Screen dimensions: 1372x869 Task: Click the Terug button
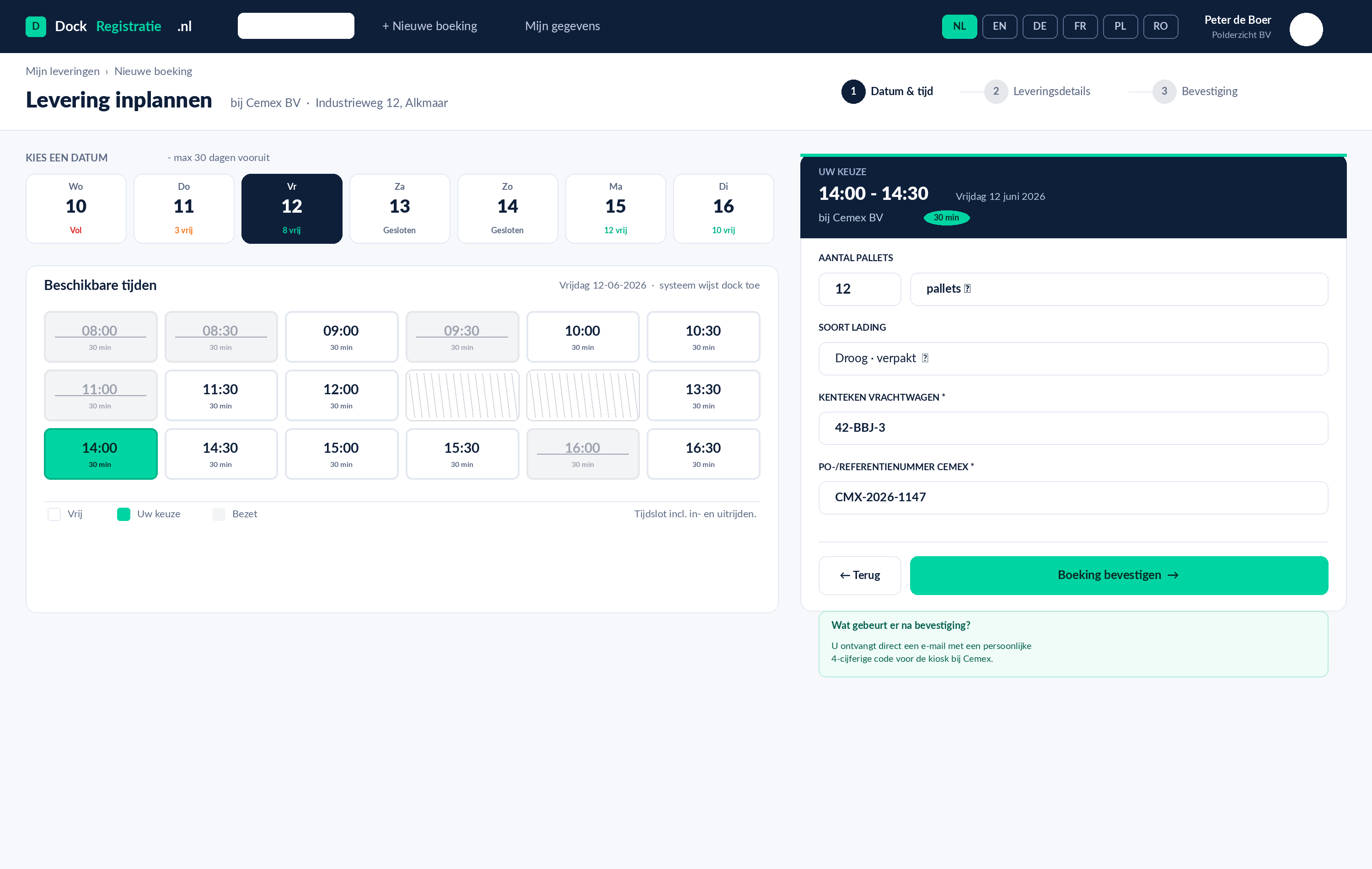[860, 575]
